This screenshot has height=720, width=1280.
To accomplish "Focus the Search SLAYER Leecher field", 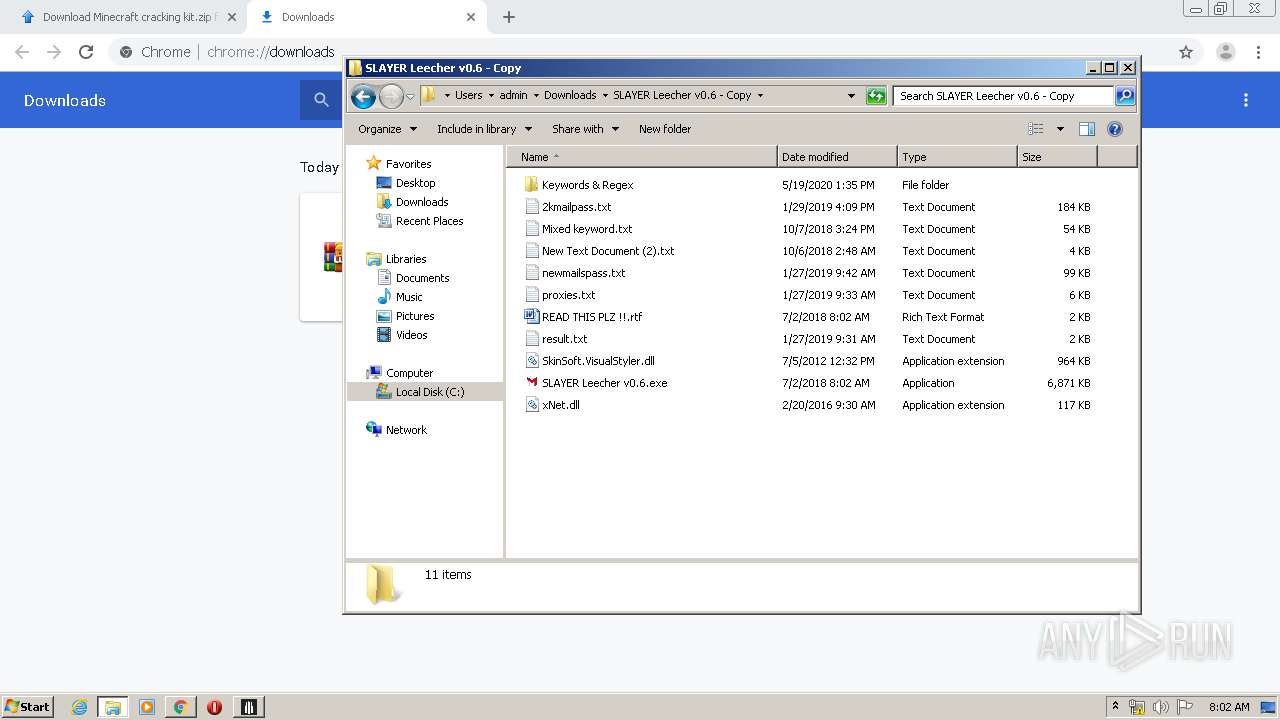I will 1004,96.
